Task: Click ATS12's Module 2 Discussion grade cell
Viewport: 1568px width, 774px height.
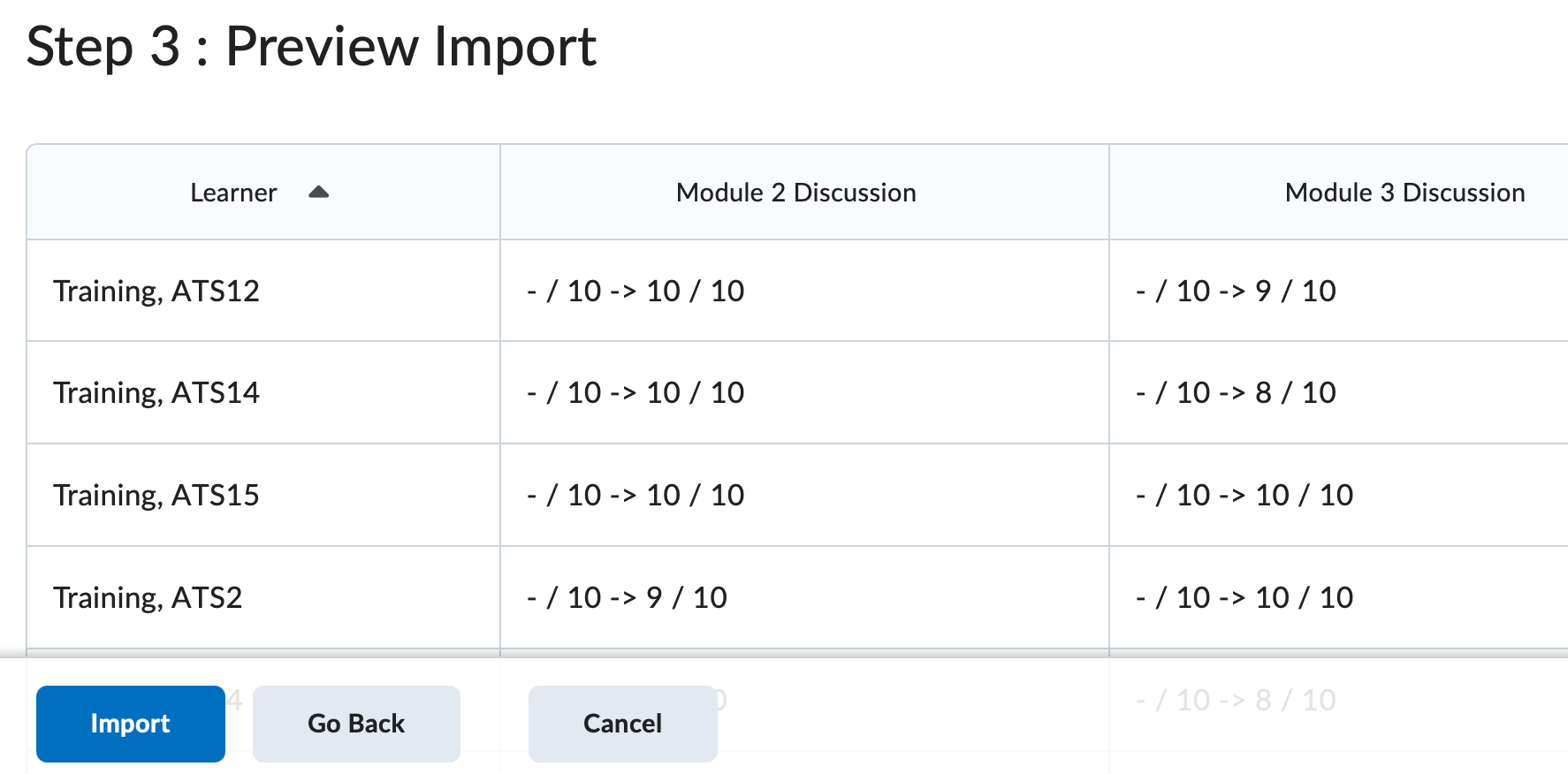Action: click(636, 290)
